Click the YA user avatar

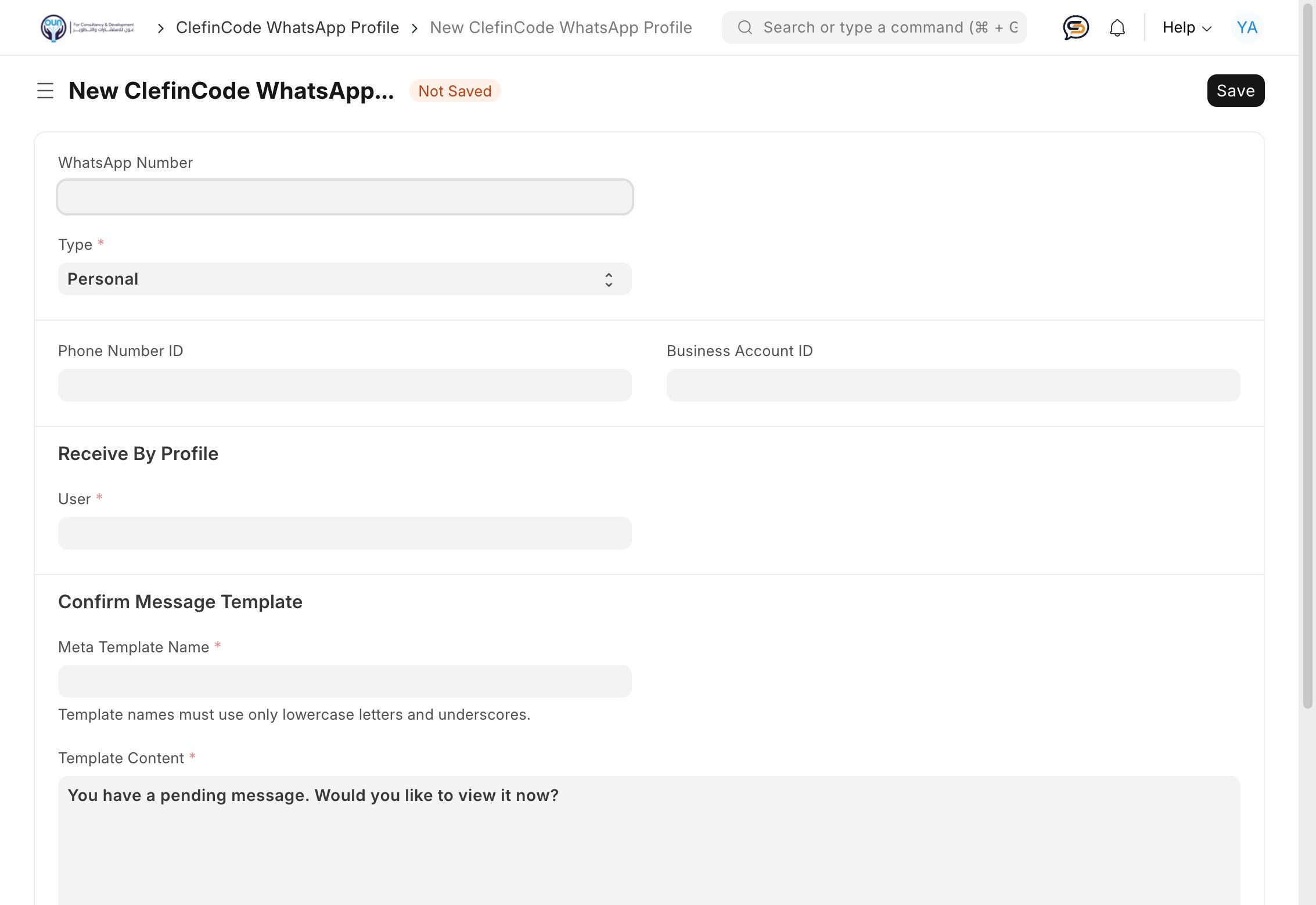coord(1246,27)
